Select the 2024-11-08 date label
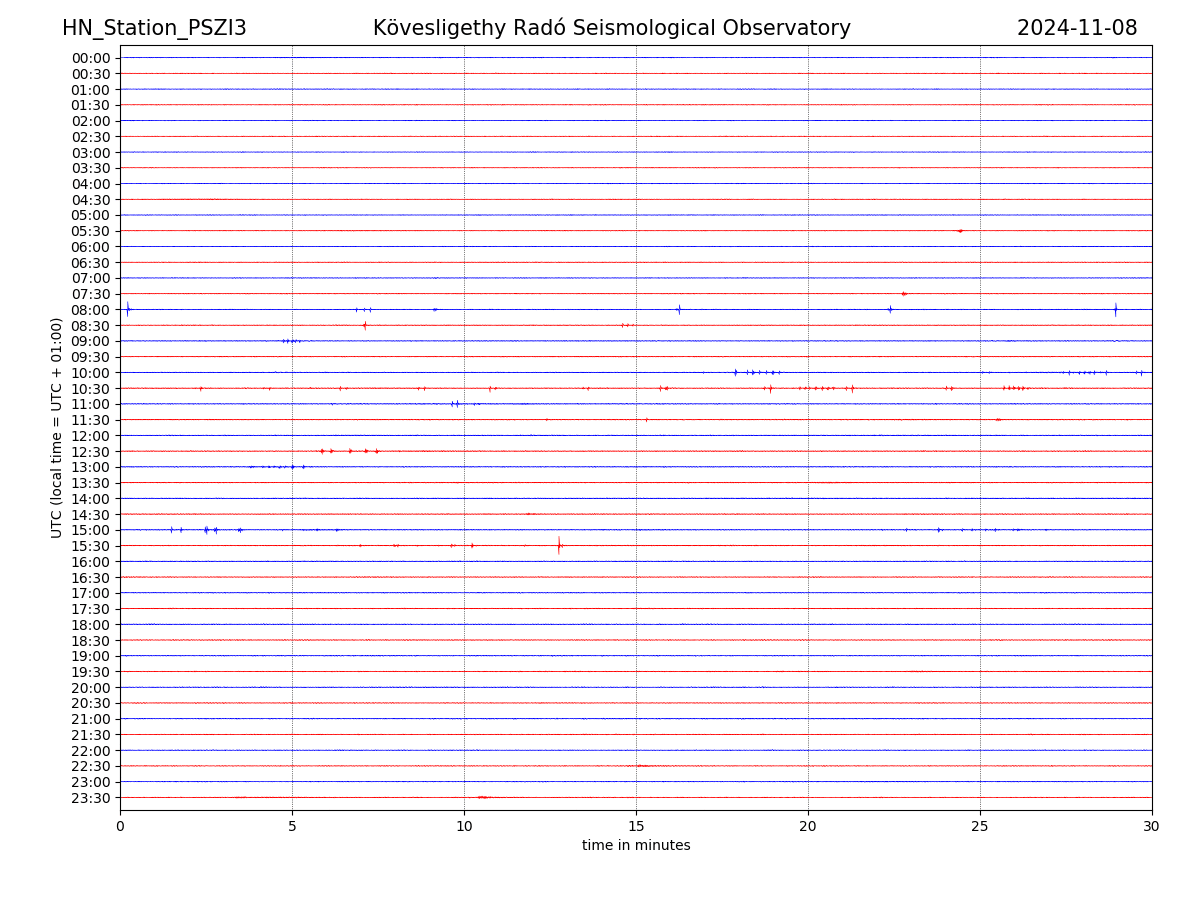Screen dimensions: 1200x900 [1076, 28]
